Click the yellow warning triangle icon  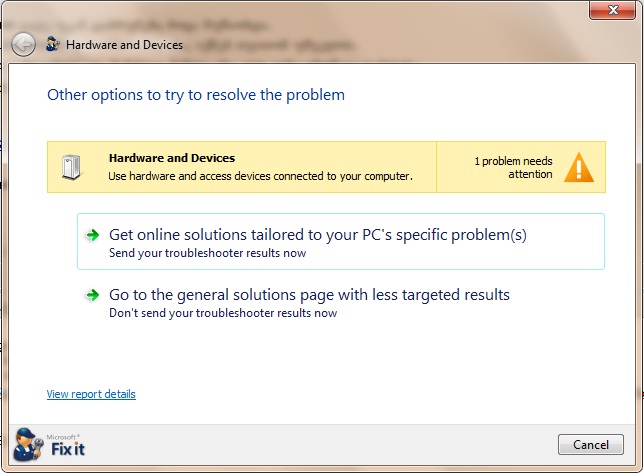[x=578, y=167]
